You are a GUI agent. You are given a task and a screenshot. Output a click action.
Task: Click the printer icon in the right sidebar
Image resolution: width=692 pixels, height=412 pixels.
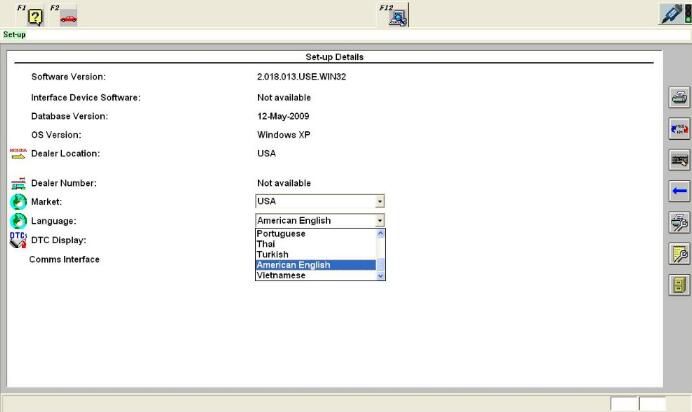(x=679, y=97)
